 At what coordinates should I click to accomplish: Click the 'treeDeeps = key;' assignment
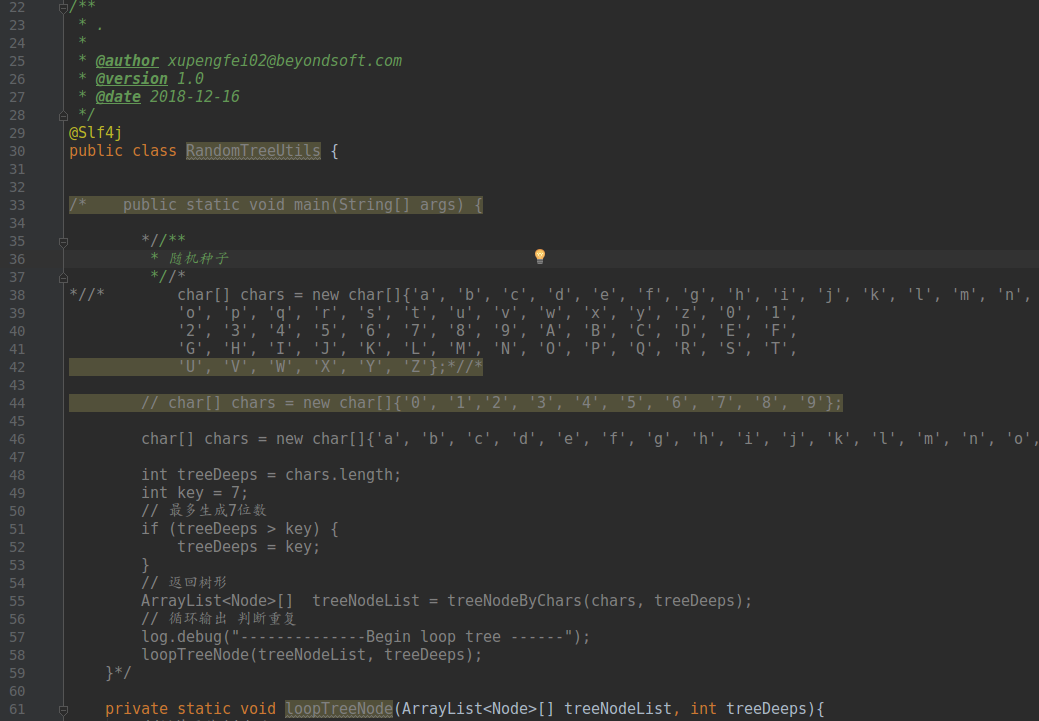248,547
